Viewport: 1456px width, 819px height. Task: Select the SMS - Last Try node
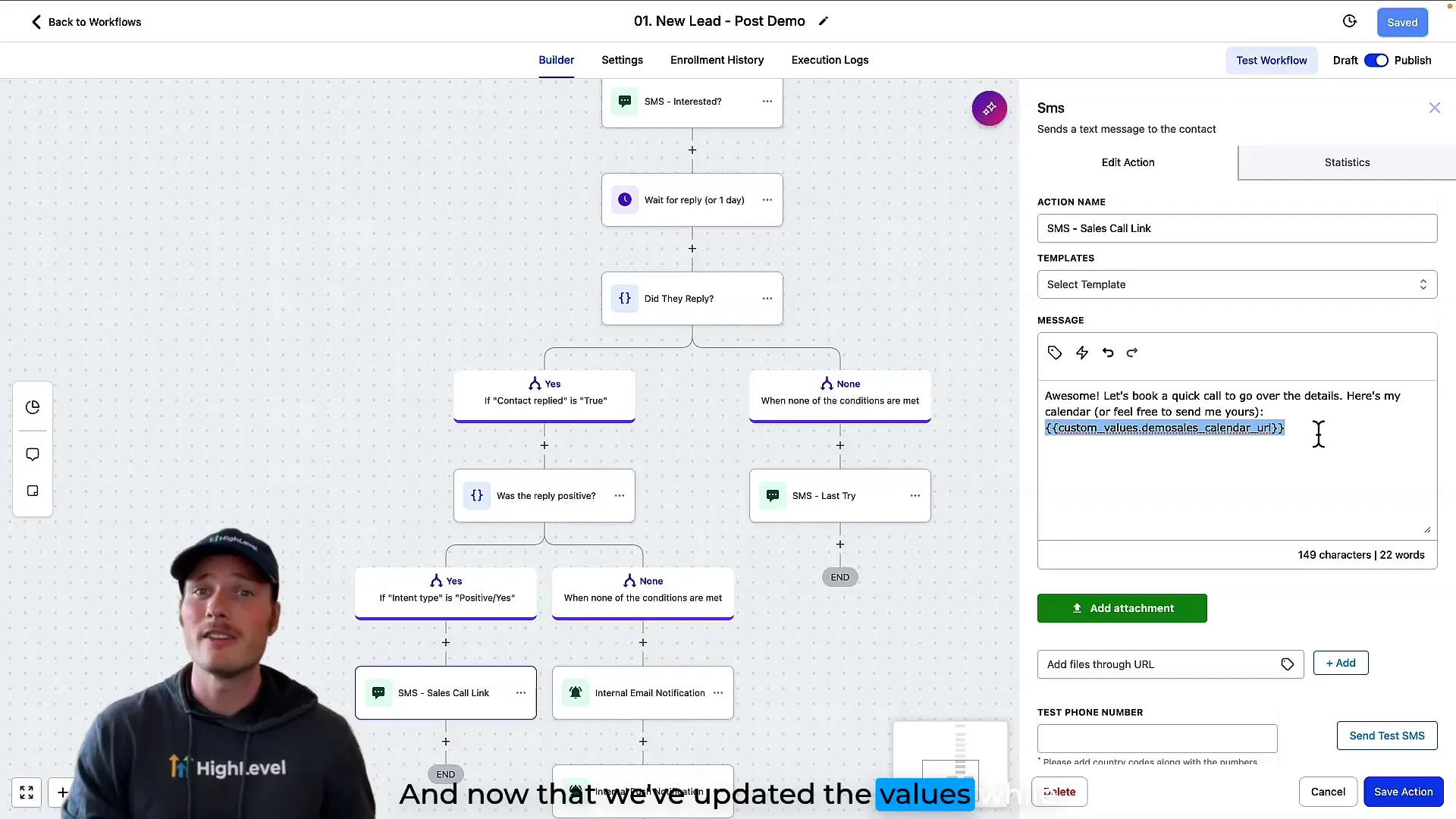tap(839, 496)
